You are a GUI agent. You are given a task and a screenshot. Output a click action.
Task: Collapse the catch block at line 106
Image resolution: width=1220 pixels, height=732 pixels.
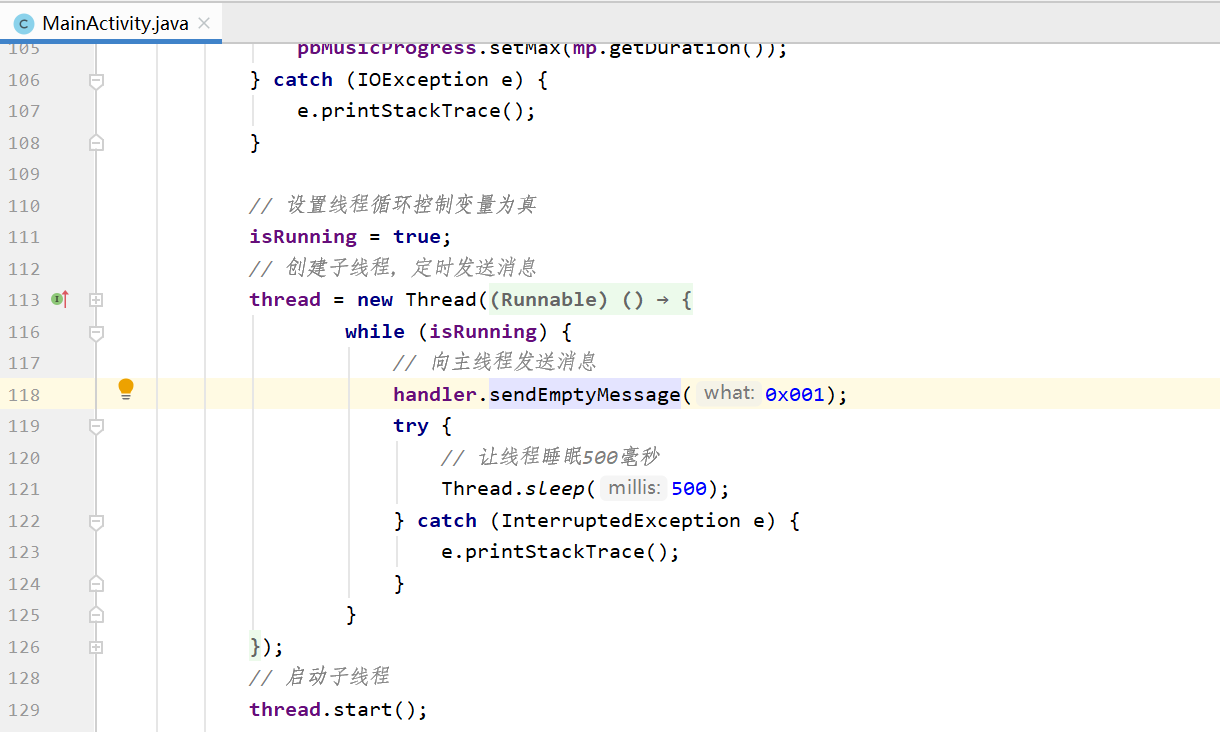click(x=96, y=80)
